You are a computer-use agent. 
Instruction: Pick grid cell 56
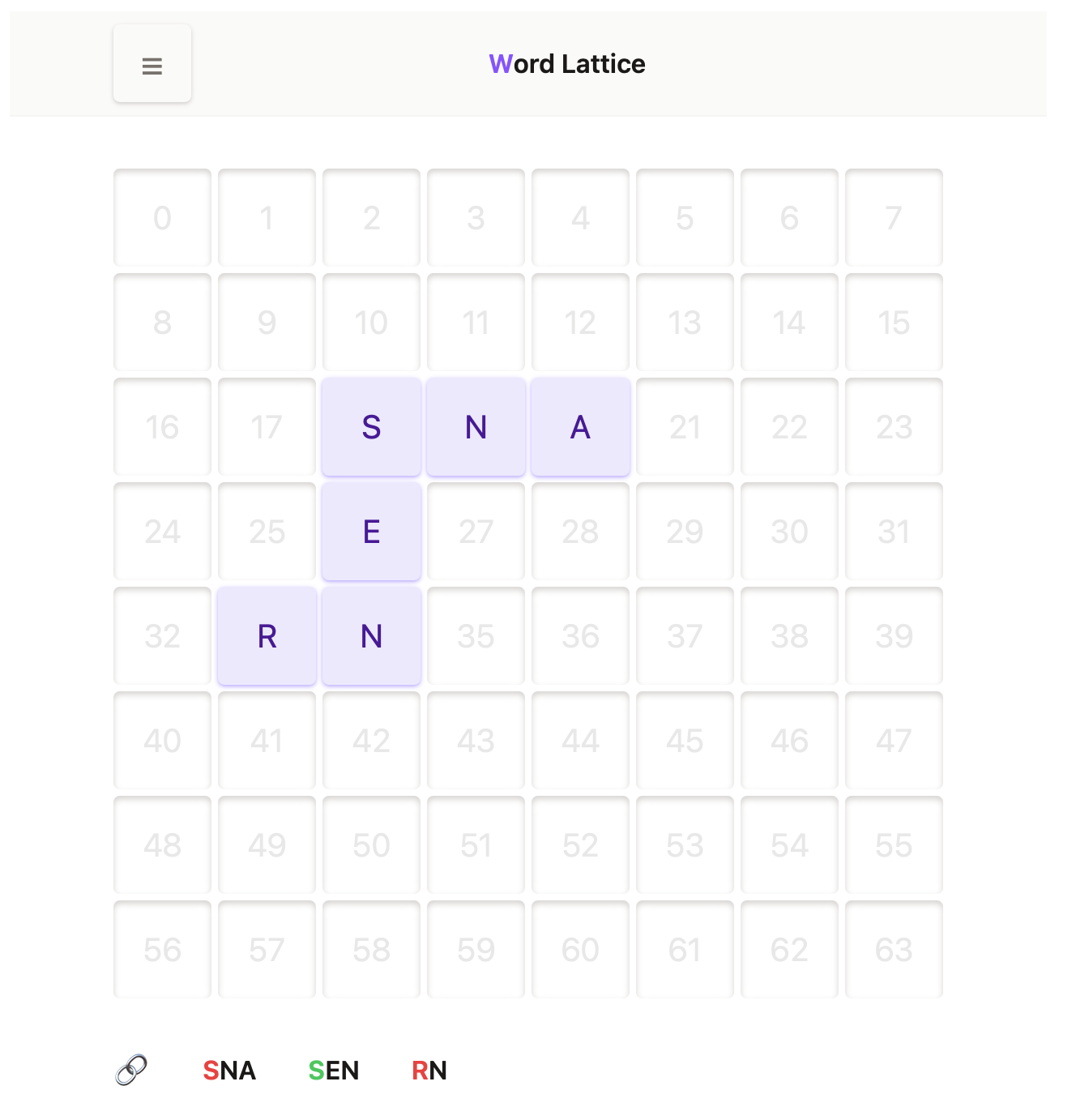[162, 950]
